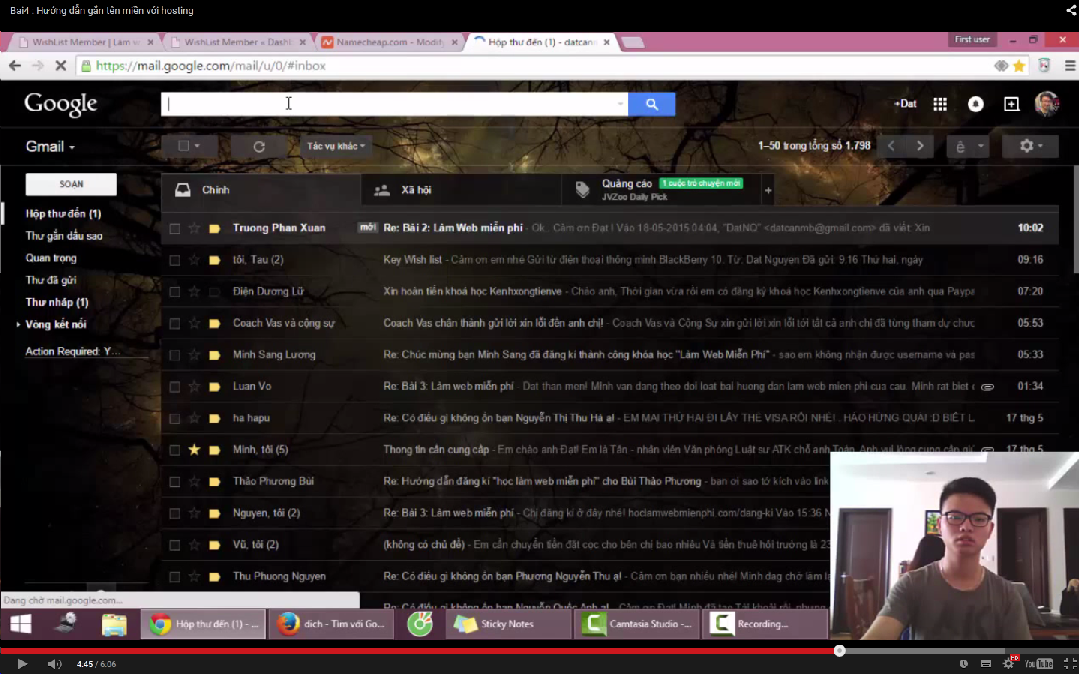Open the Gmail label dropdown menu
1080x675 pixels.
click(x=49, y=147)
